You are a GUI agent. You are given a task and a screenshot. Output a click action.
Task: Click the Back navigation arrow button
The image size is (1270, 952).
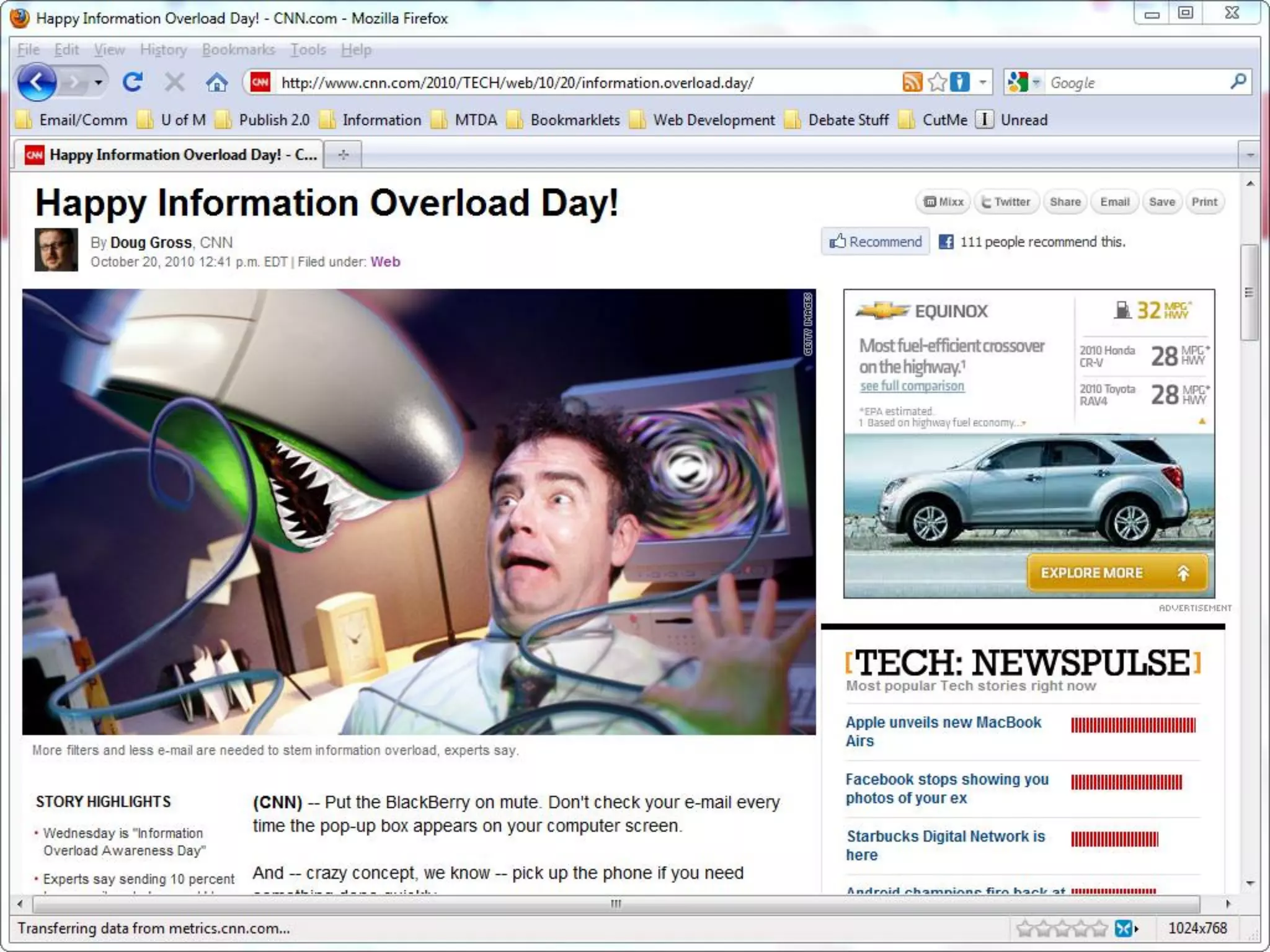tap(36, 82)
